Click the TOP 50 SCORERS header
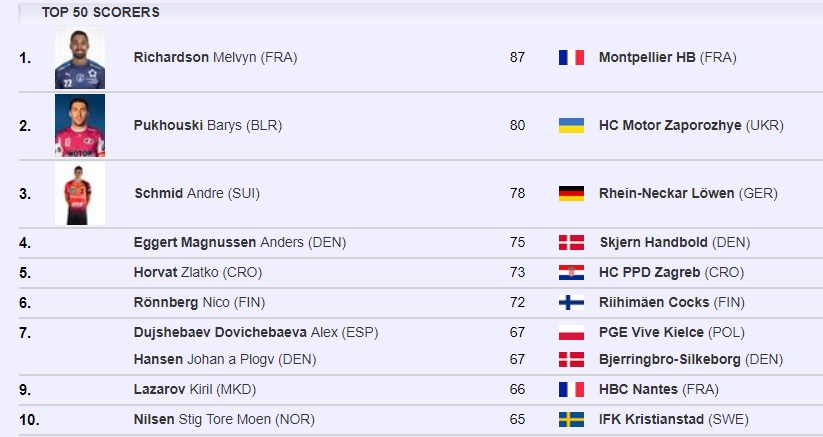Image resolution: width=823 pixels, height=437 pixels. click(100, 13)
